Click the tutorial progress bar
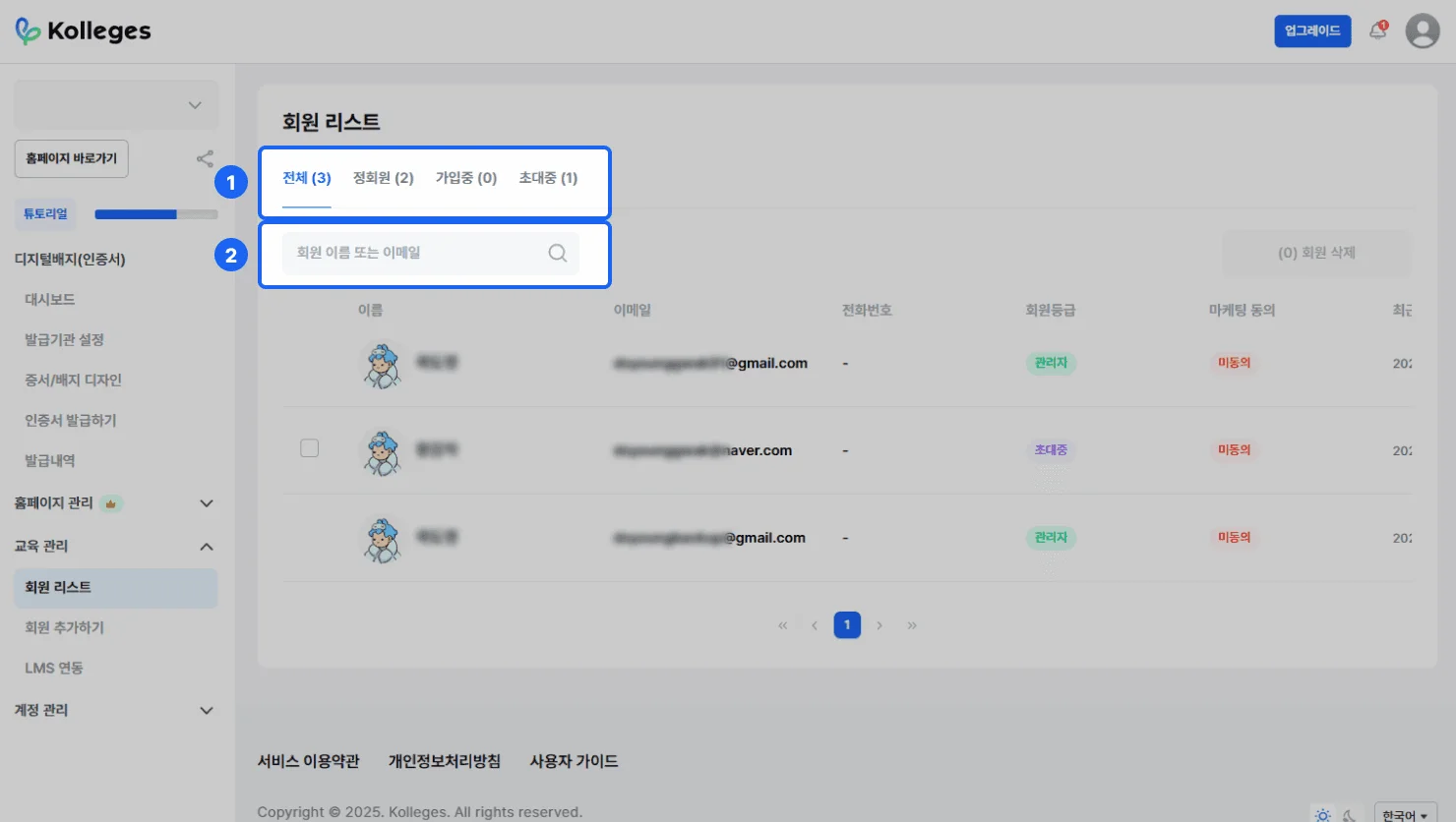 [156, 214]
